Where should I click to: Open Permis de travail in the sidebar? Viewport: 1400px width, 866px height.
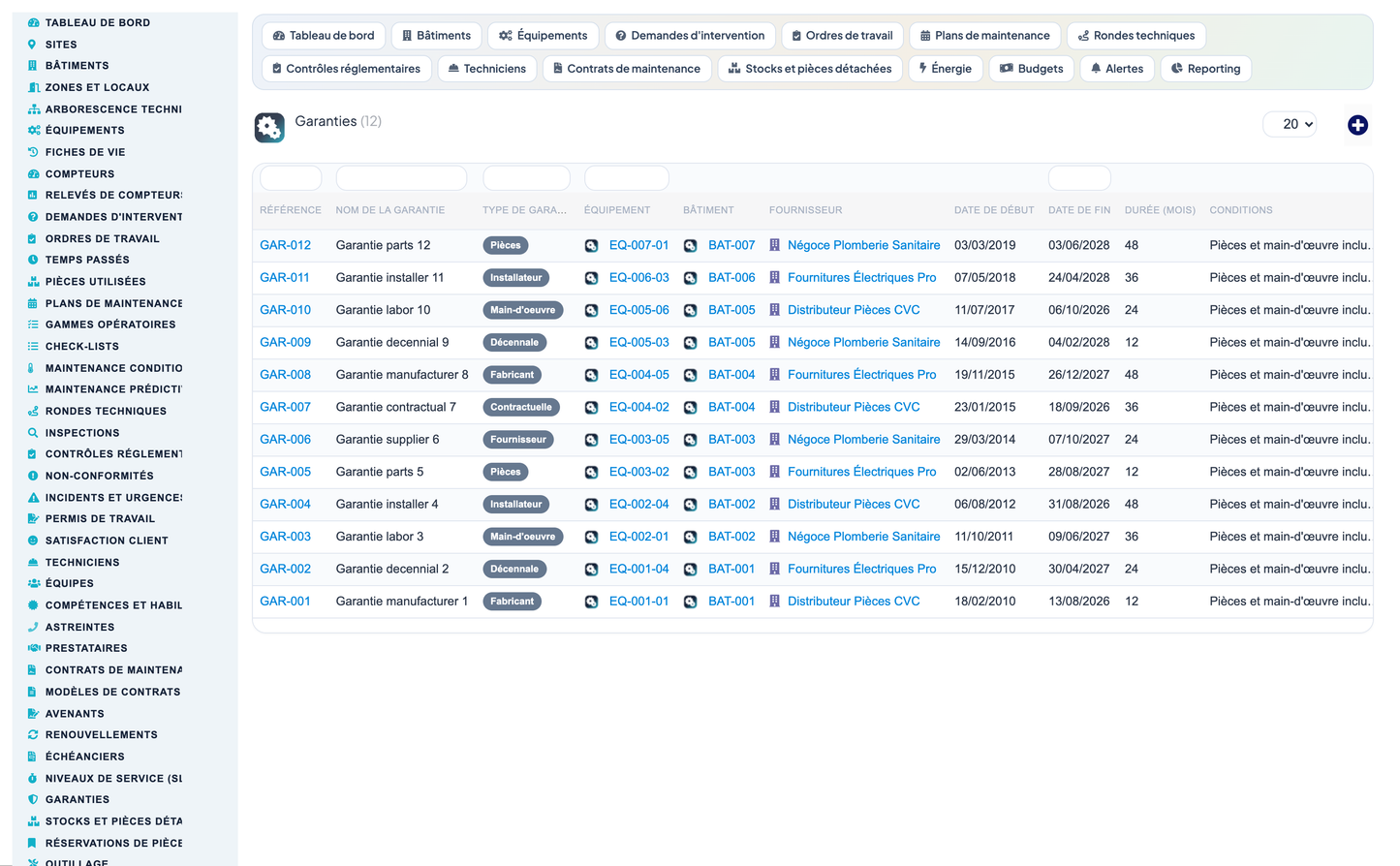click(100, 518)
